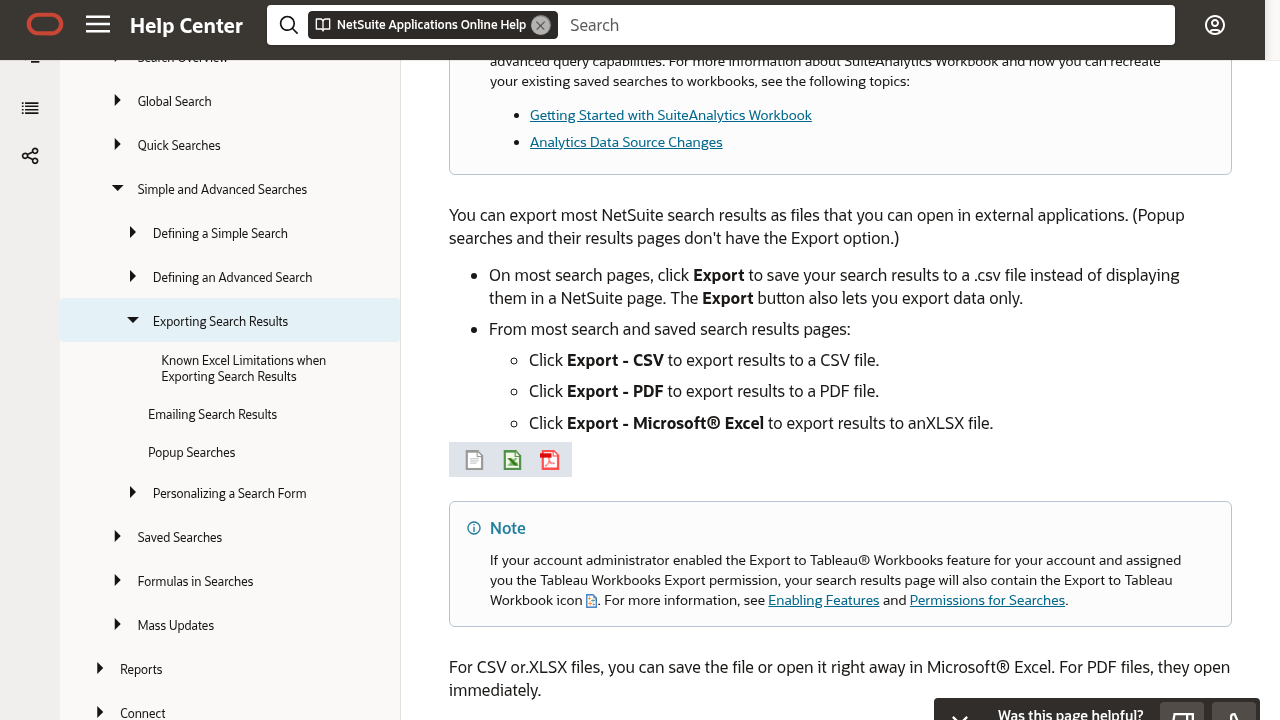
Task: Select Exporting Search Results in the tree
Action: [220, 321]
